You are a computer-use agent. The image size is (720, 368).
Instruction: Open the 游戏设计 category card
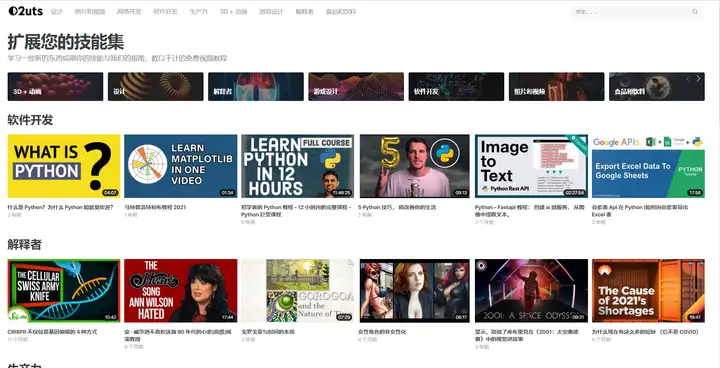[x=356, y=86]
